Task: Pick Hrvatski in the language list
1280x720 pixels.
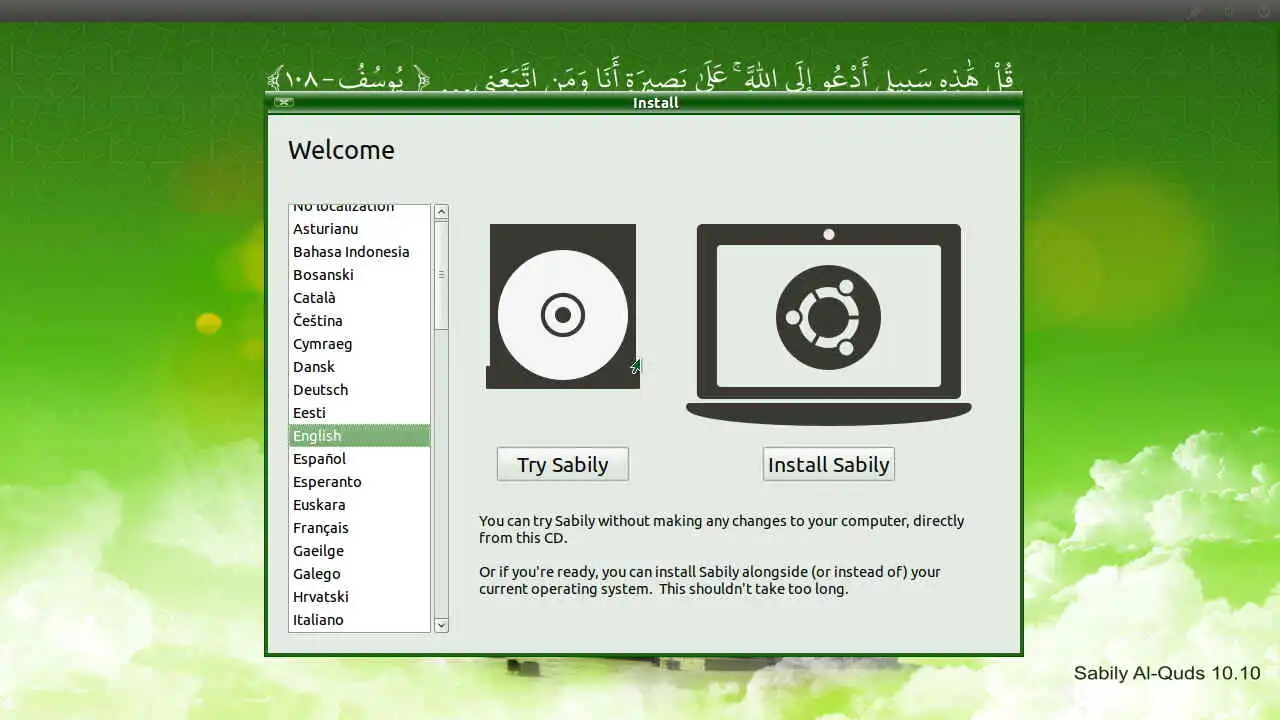Action: click(x=360, y=597)
